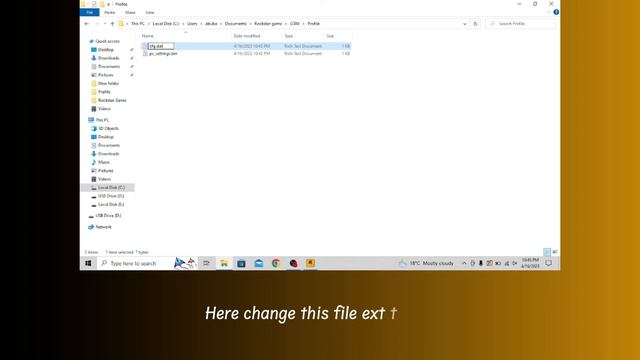Sort by the Name column header
Image resolution: width=640 pixels, height=360 pixels.
tap(148, 36)
